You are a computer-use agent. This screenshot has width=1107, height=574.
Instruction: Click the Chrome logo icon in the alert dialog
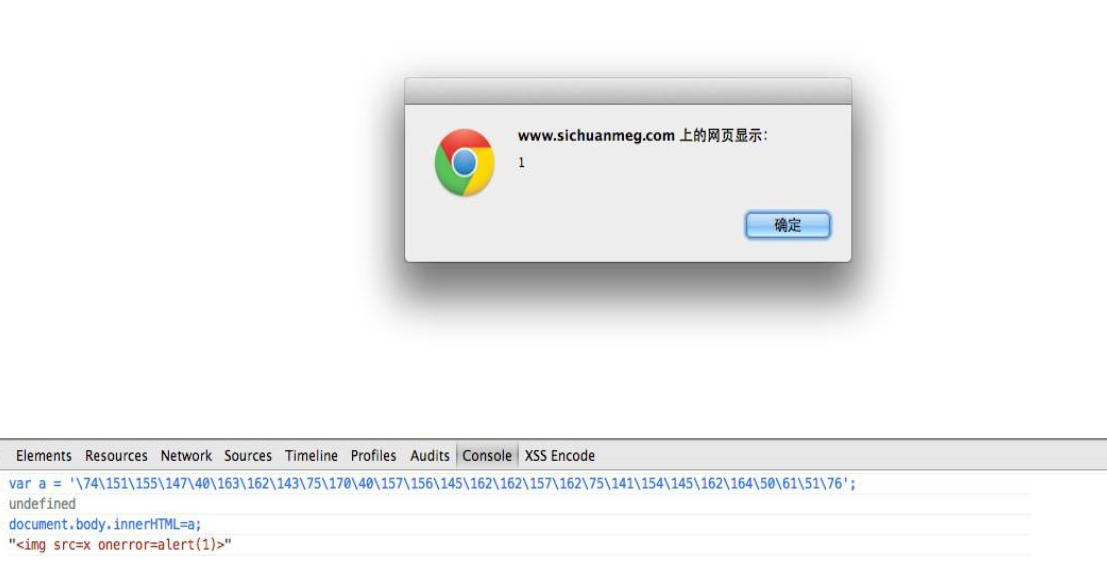[x=464, y=162]
